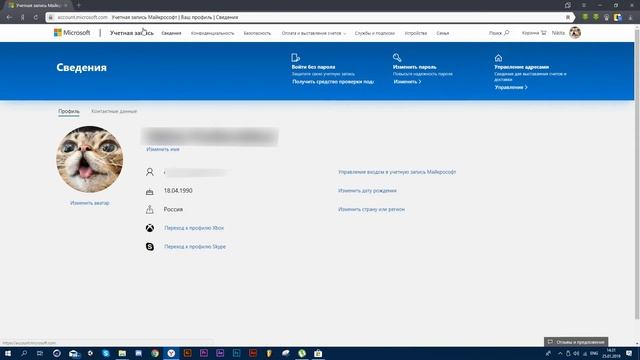Open Task View on the taskbar
640x360 pixels.
pyautogui.click(x=40, y=353)
